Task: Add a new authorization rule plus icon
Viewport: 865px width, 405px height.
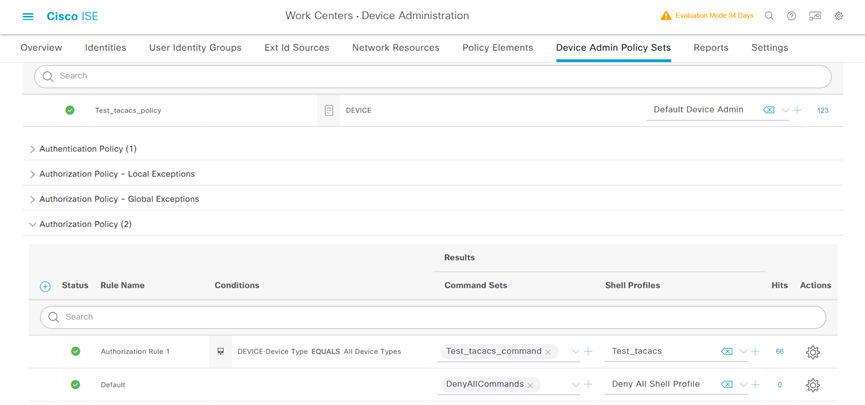Action: pos(45,286)
